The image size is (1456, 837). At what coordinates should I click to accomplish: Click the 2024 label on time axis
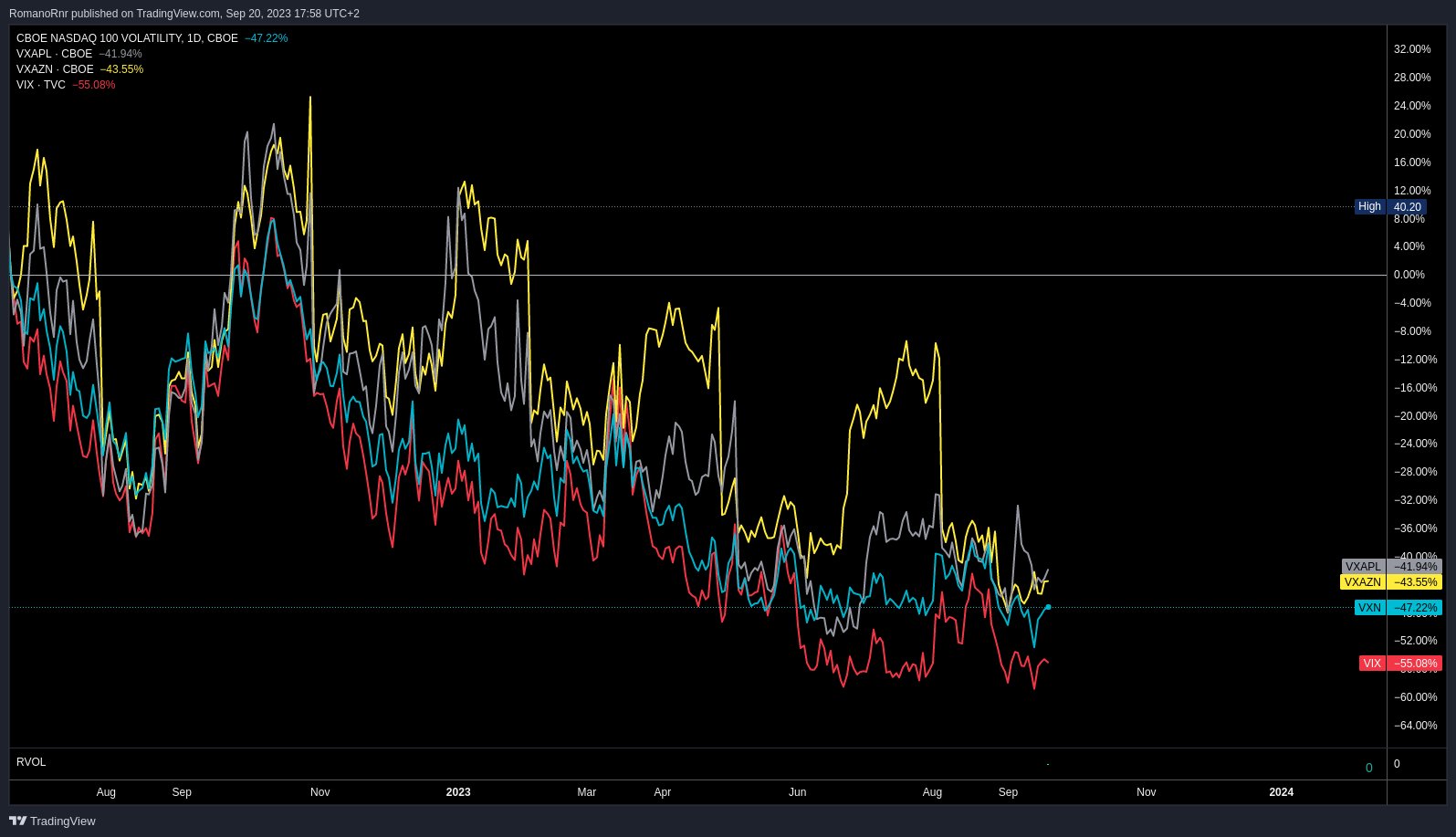click(x=1281, y=792)
